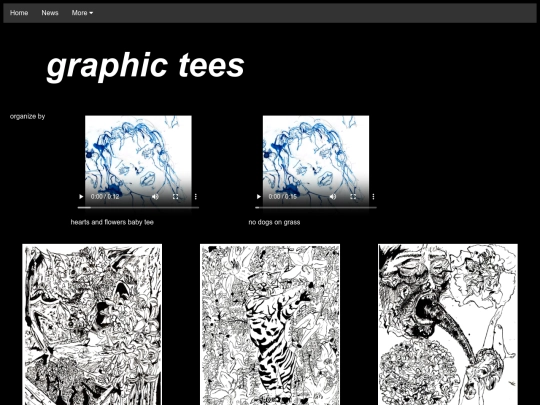The width and height of the screenshot is (540, 405).
Task: Click the 0:00 / 0:15 time display
Action: tap(282, 197)
